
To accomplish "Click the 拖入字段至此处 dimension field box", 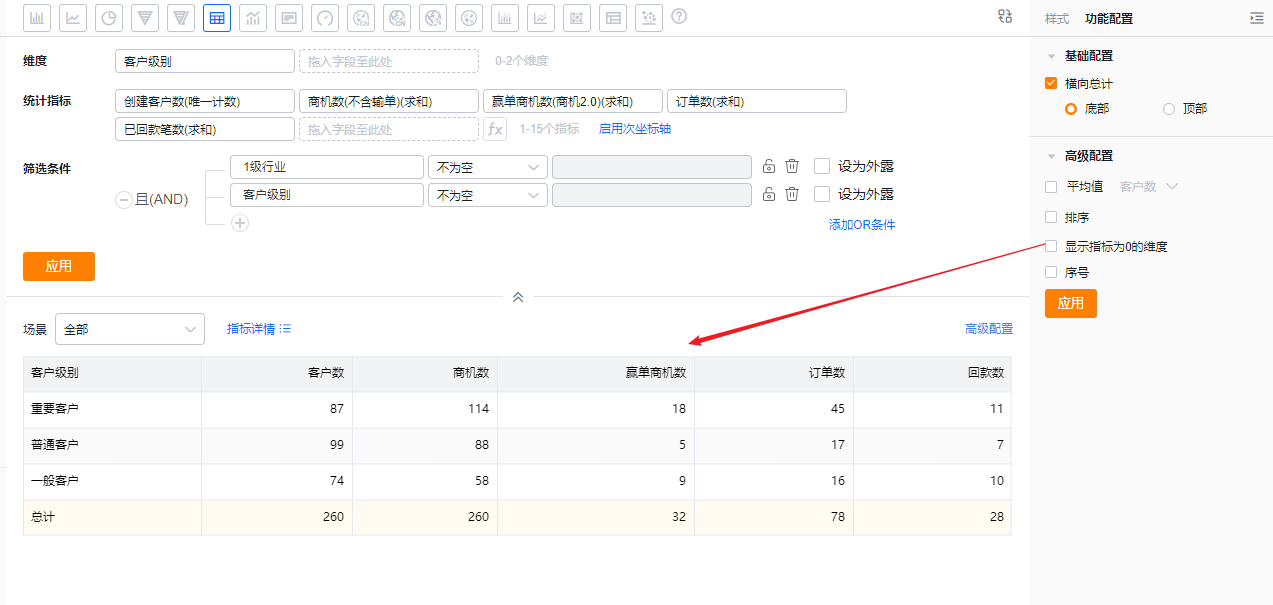I will [x=389, y=61].
